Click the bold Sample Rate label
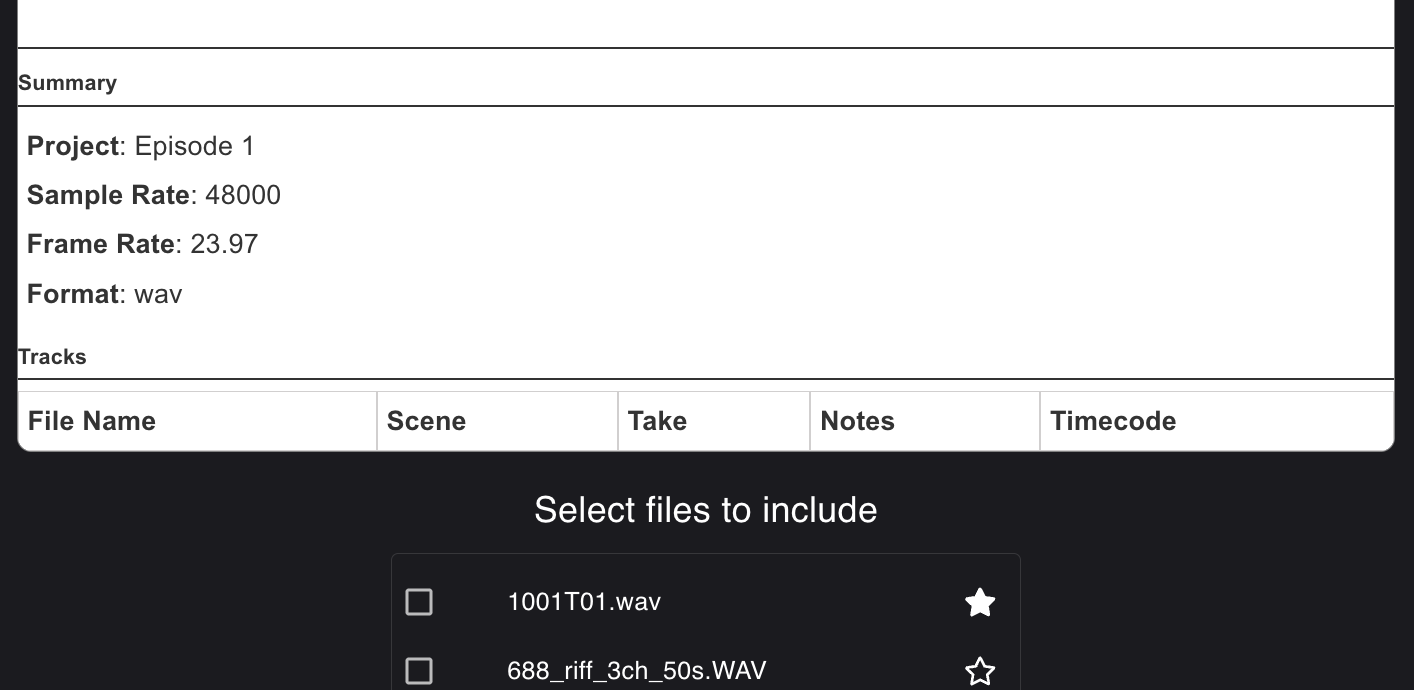This screenshot has width=1414, height=690. pos(108,195)
